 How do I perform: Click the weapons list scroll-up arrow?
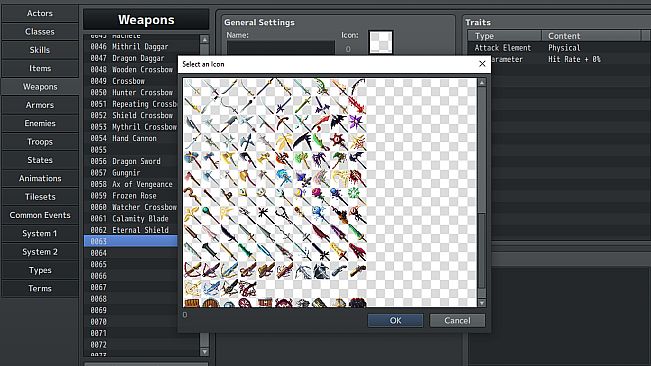click(204, 39)
